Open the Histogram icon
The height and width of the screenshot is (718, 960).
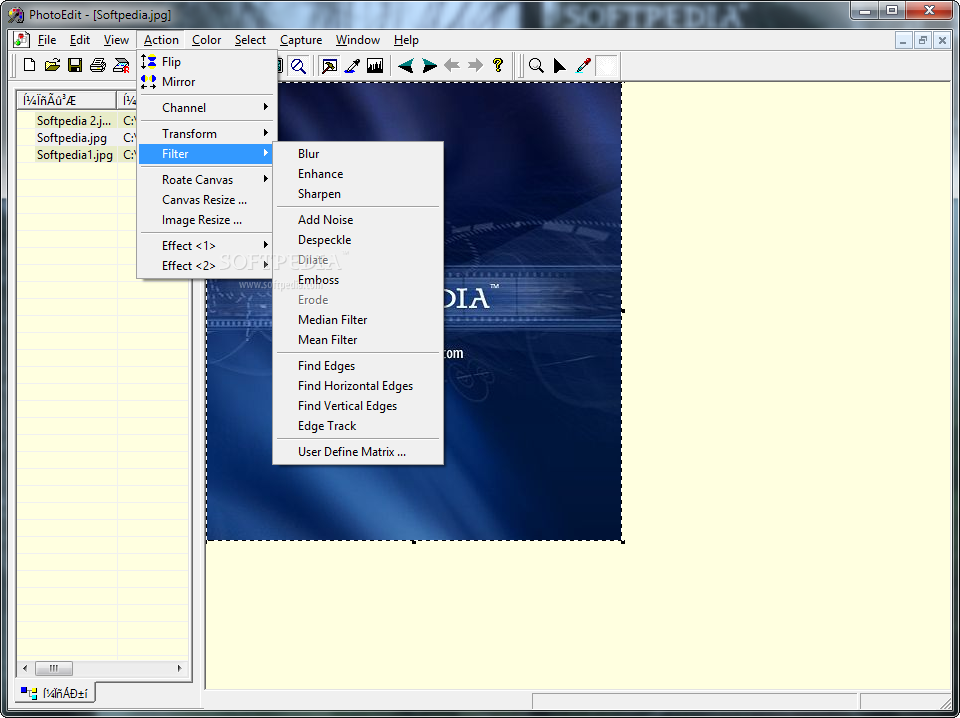[375, 65]
